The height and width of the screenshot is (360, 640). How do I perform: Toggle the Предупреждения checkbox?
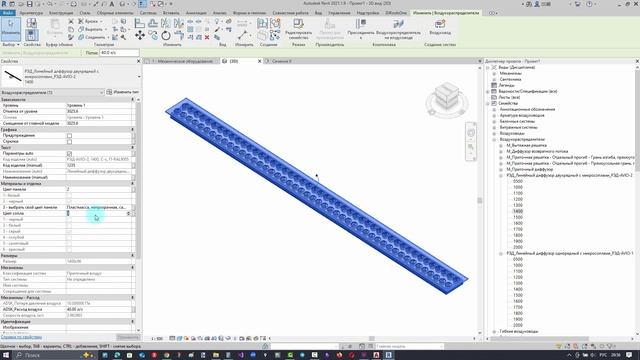(69, 136)
